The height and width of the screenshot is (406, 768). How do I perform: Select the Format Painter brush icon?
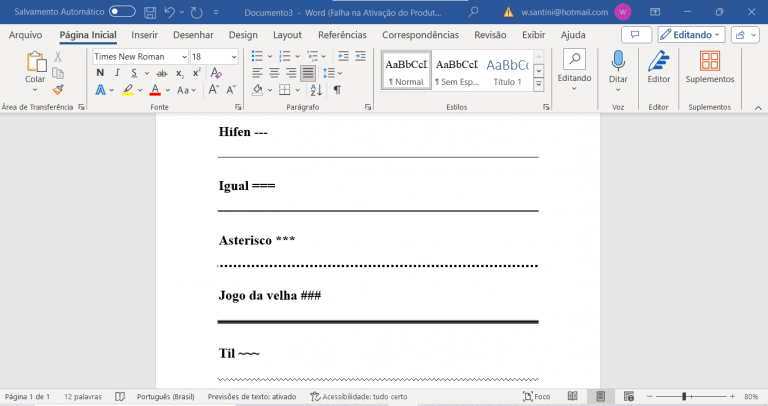[x=58, y=89]
